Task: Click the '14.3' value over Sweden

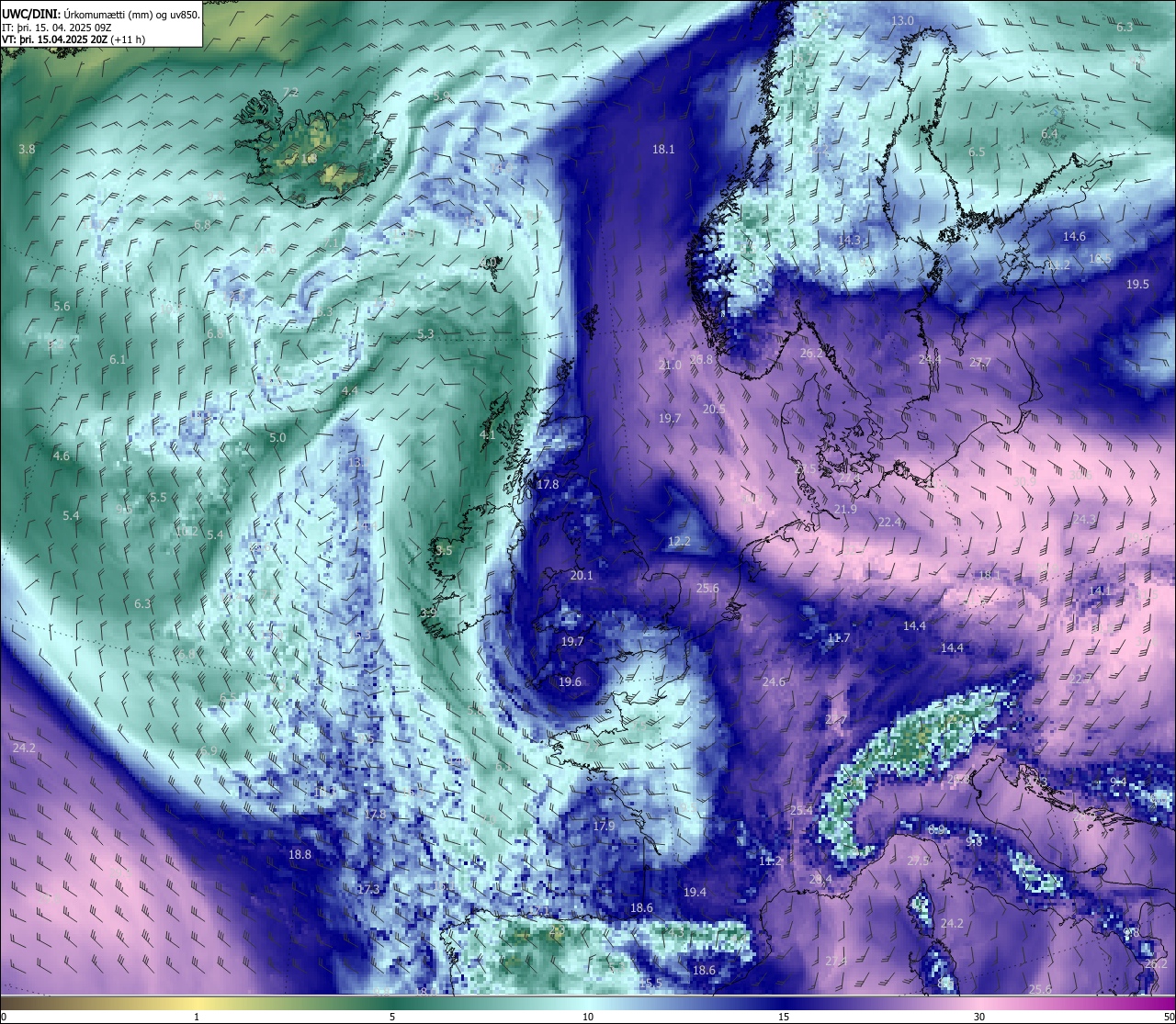Action: coord(849,241)
